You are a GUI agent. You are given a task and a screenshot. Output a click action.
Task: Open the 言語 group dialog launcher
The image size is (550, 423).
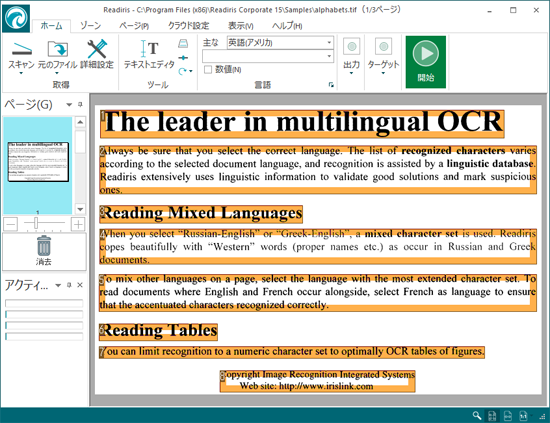(x=331, y=85)
